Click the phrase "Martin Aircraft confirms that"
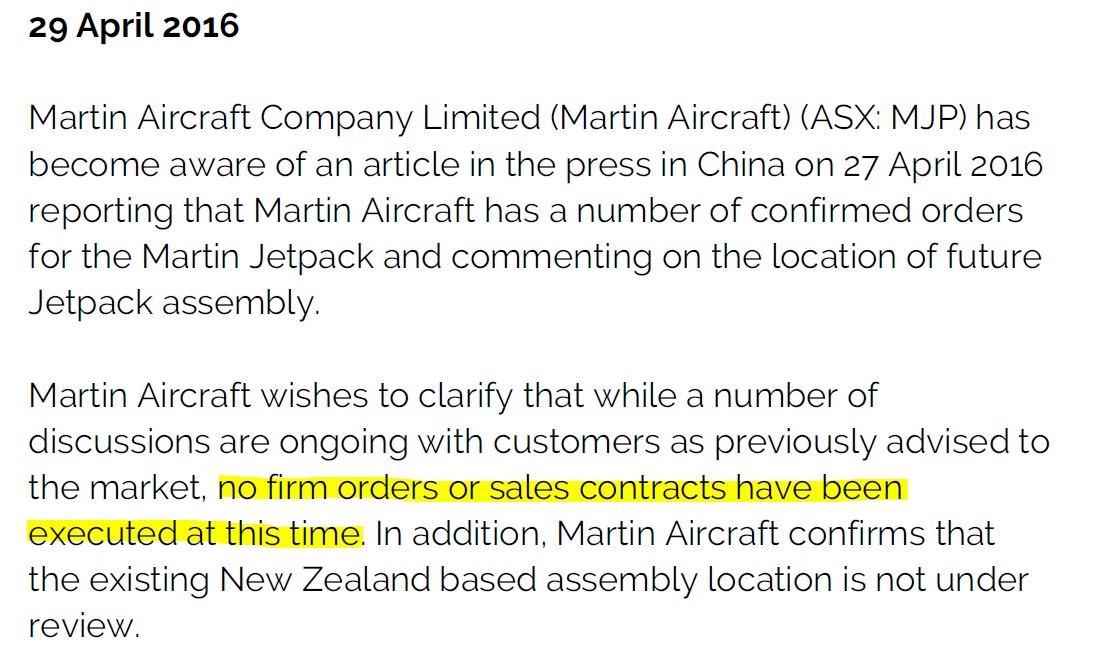Screen dimensions: 1095x660 tap(775, 534)
